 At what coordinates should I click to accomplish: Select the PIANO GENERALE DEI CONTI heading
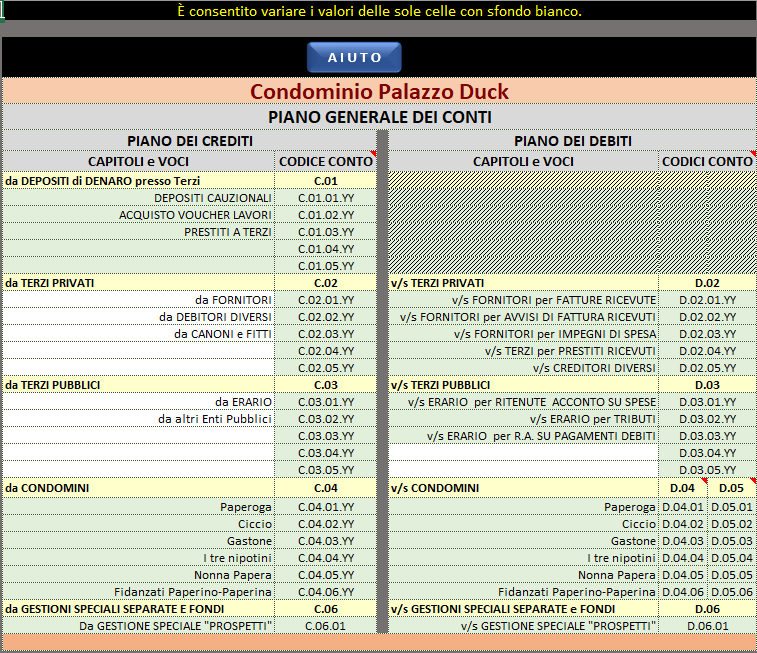(x=379, y=117)
